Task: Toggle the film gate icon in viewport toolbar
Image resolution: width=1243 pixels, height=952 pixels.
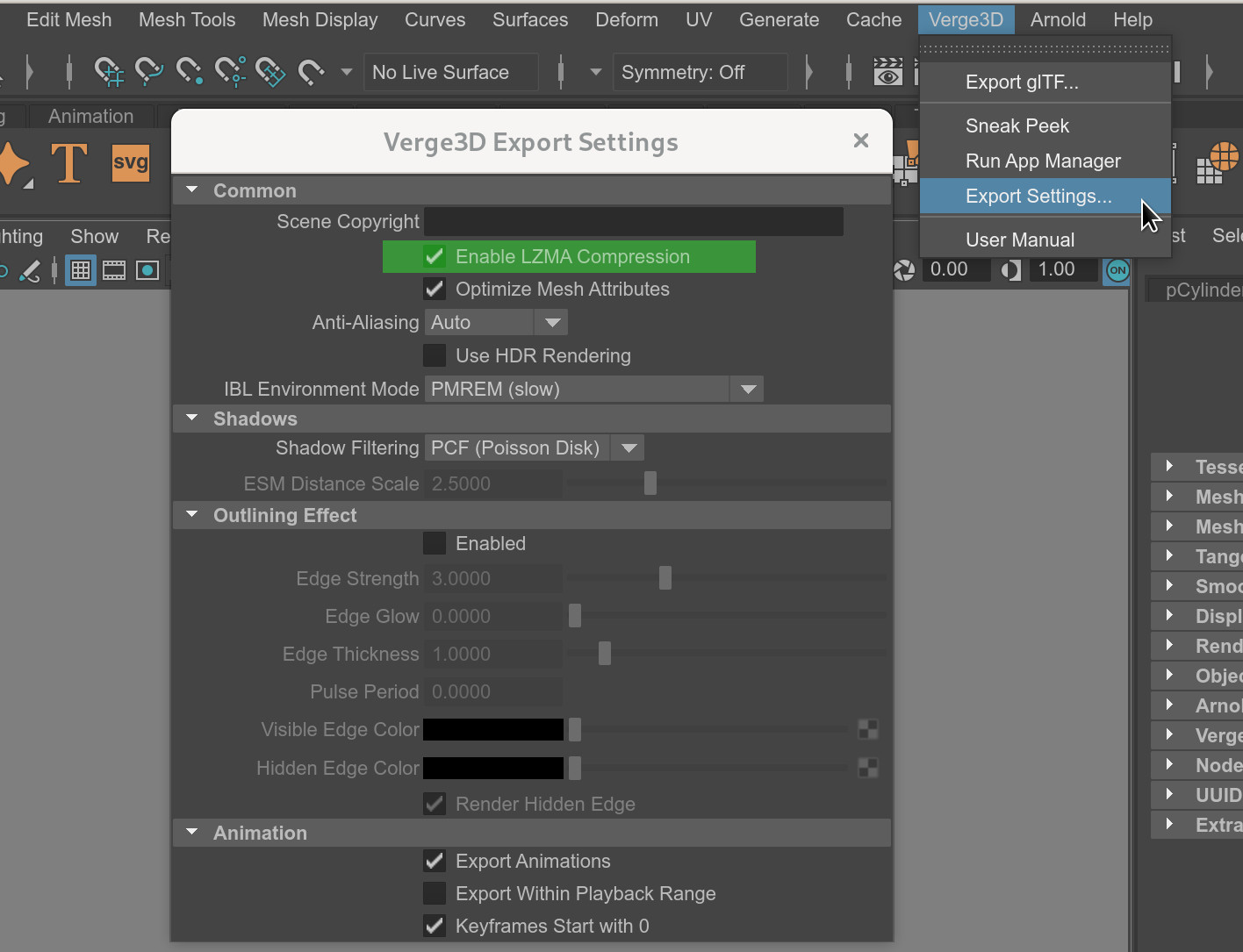Action: [x=114, y=270]
